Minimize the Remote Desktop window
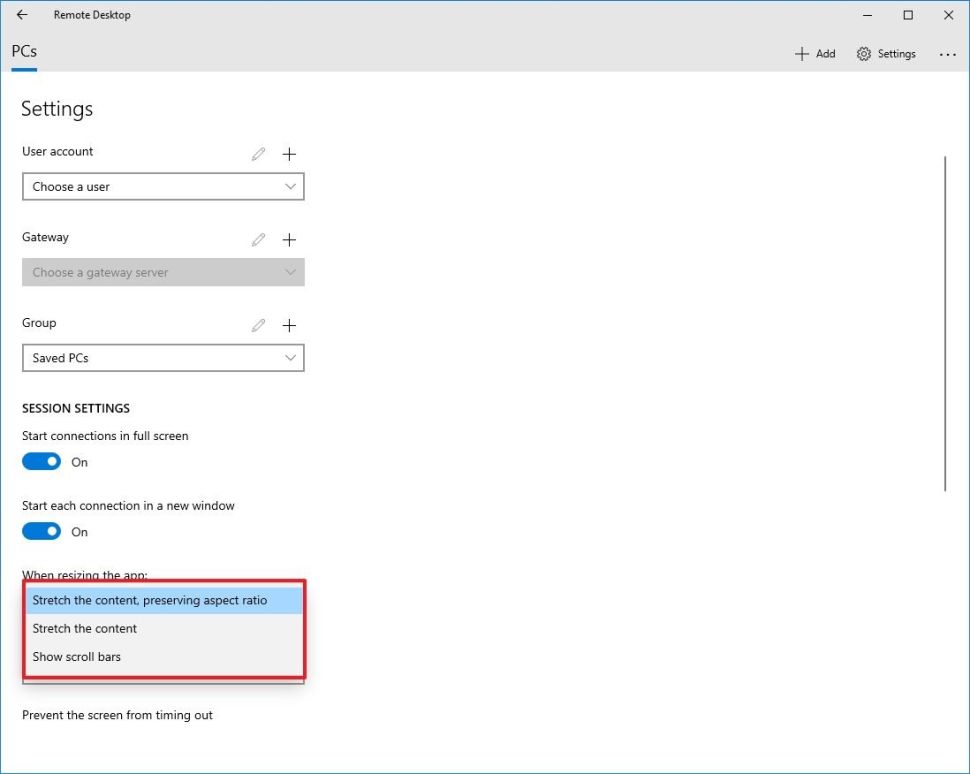This screenshot has width=970, height=774. coord(867,15)
